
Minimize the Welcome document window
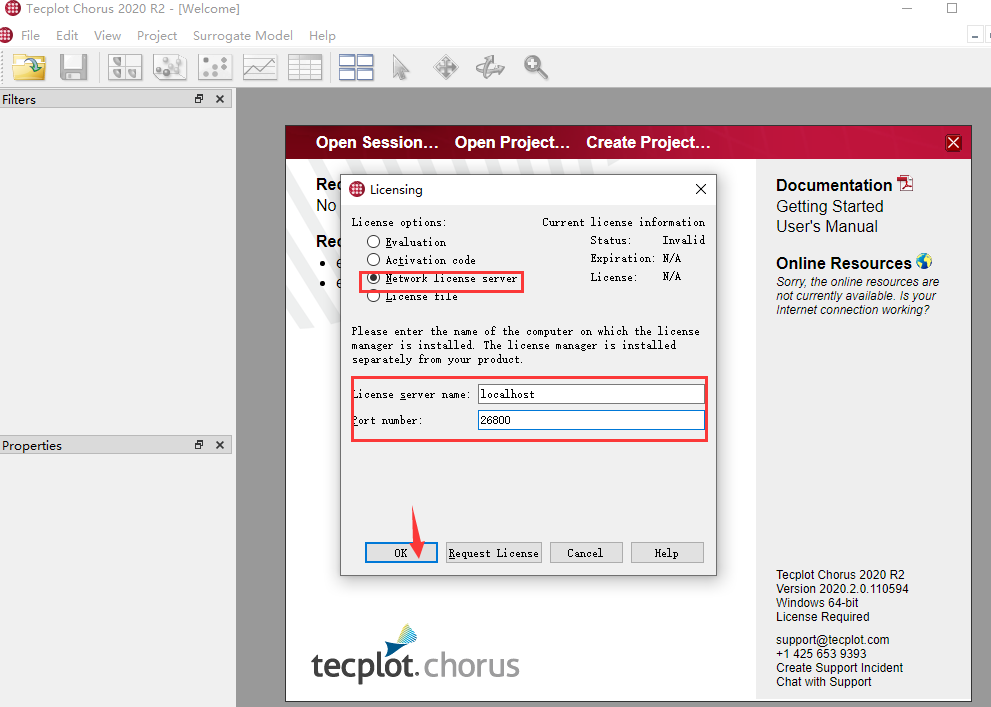pyautogui.click(x=975, y=35)
